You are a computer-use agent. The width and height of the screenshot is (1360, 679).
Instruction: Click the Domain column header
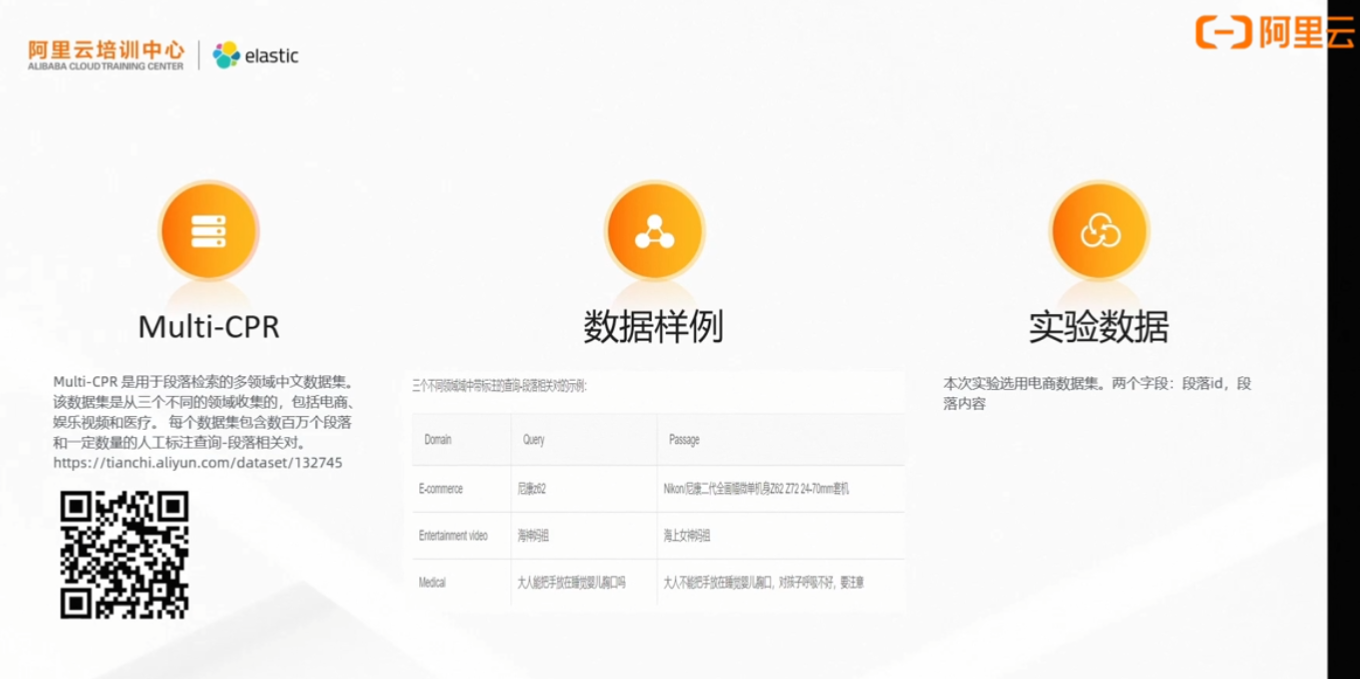tap(438, 440)
